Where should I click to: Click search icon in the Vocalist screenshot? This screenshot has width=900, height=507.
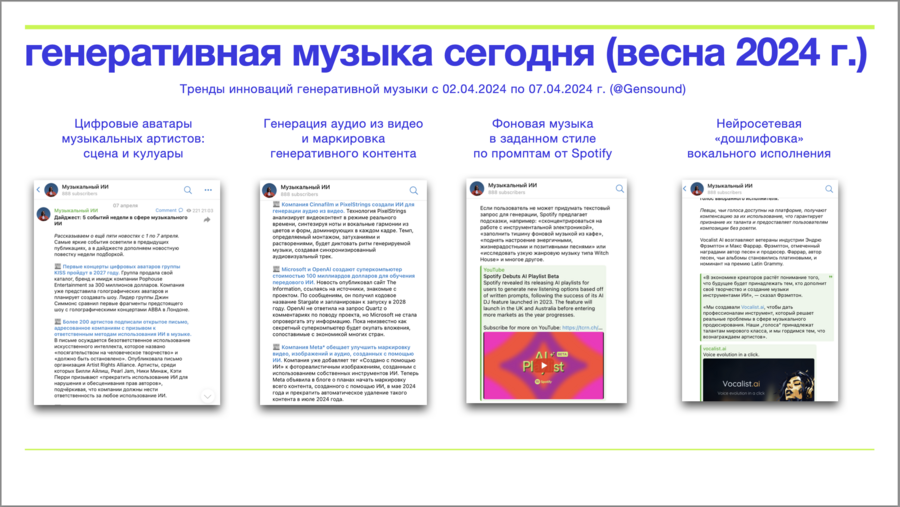[x=829, y=189]
